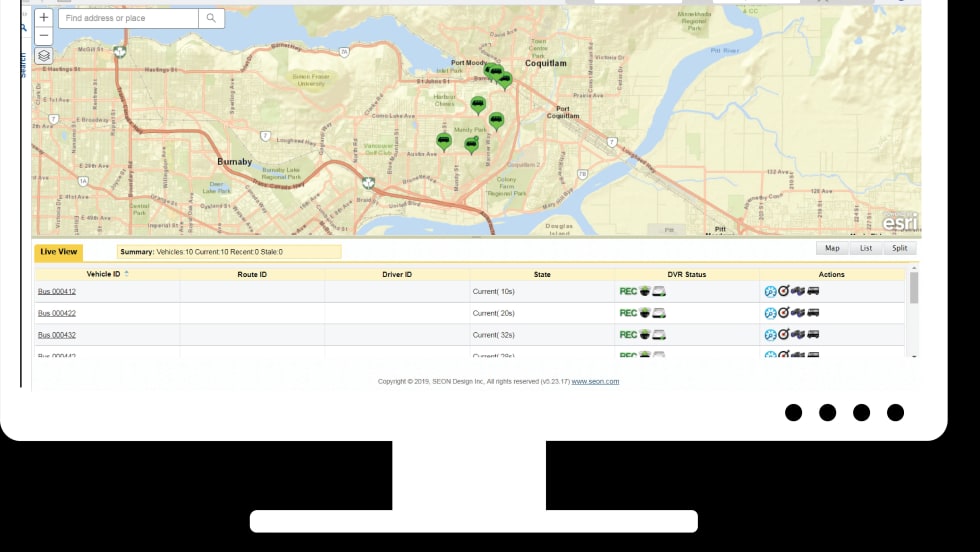Switch to List view
The width and height of the screenshot is (980, 552).
tap(866, 248)
